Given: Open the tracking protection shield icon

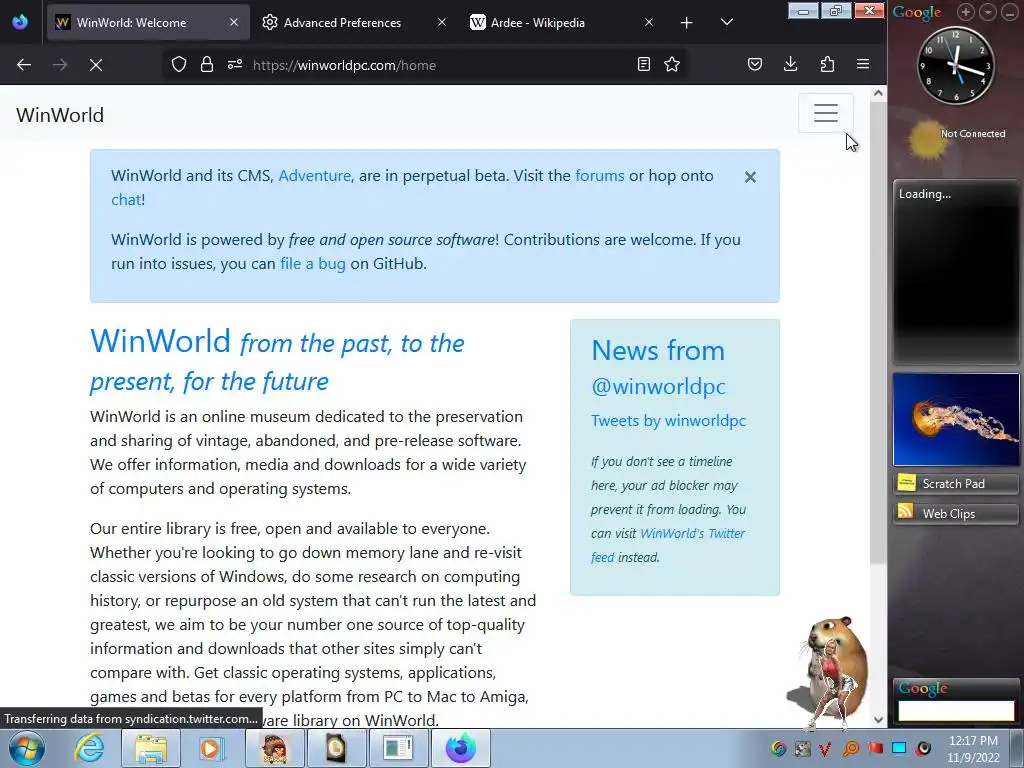Looking at the screenshot, I should (x=179, y=65).
